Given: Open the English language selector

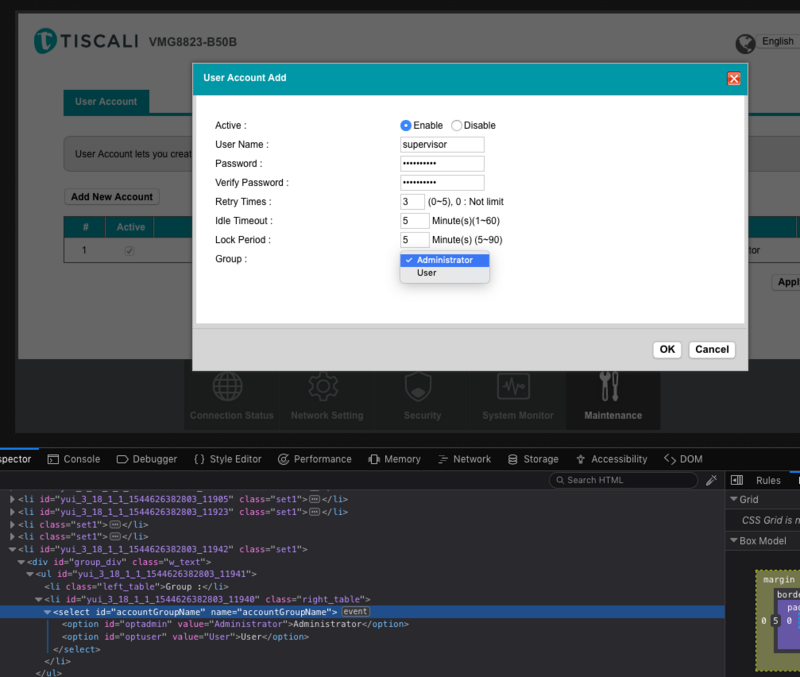Looking at the screenshot, I should (x=778, y=41).
